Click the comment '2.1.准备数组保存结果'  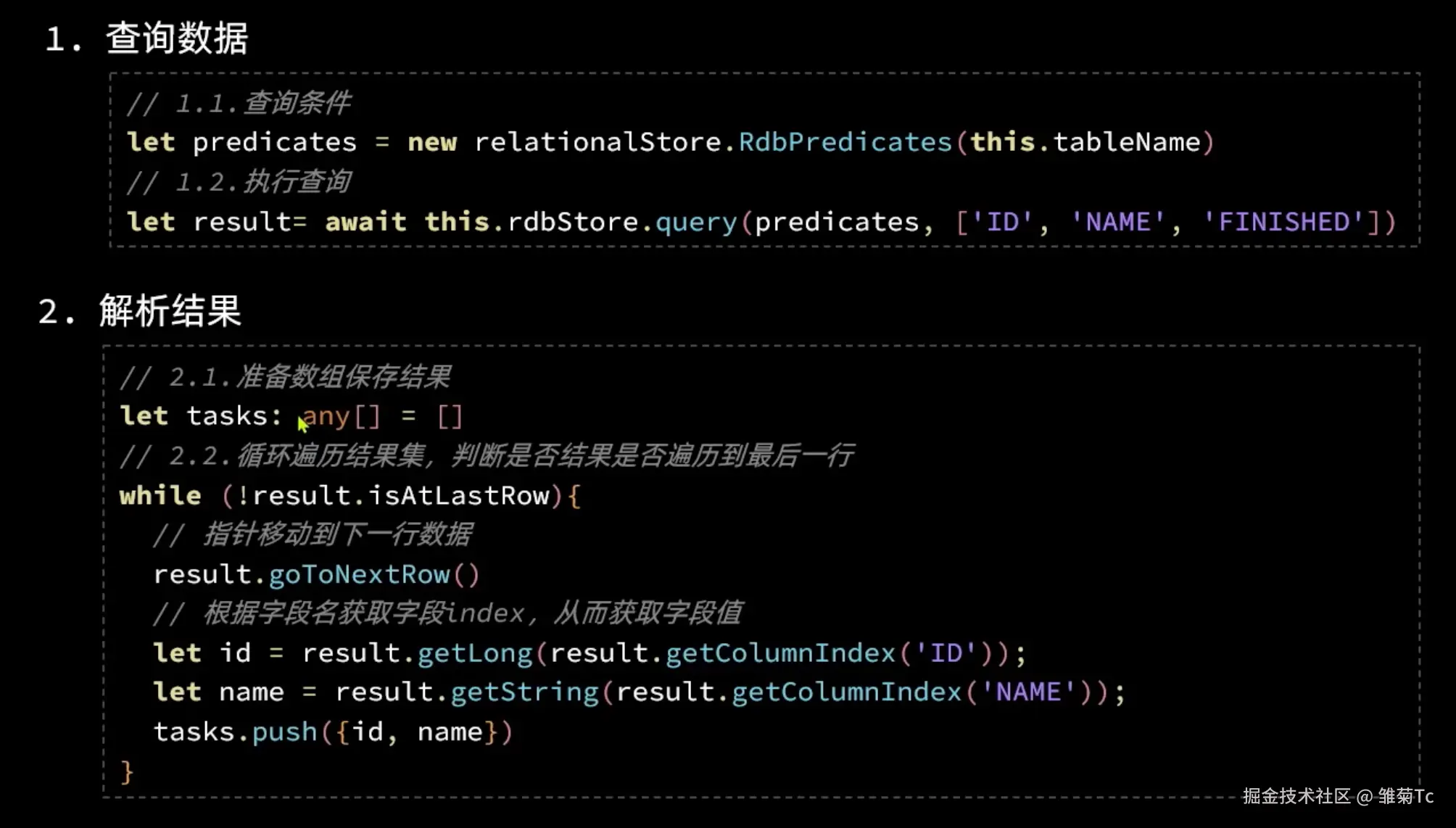[x=286, y=377]
